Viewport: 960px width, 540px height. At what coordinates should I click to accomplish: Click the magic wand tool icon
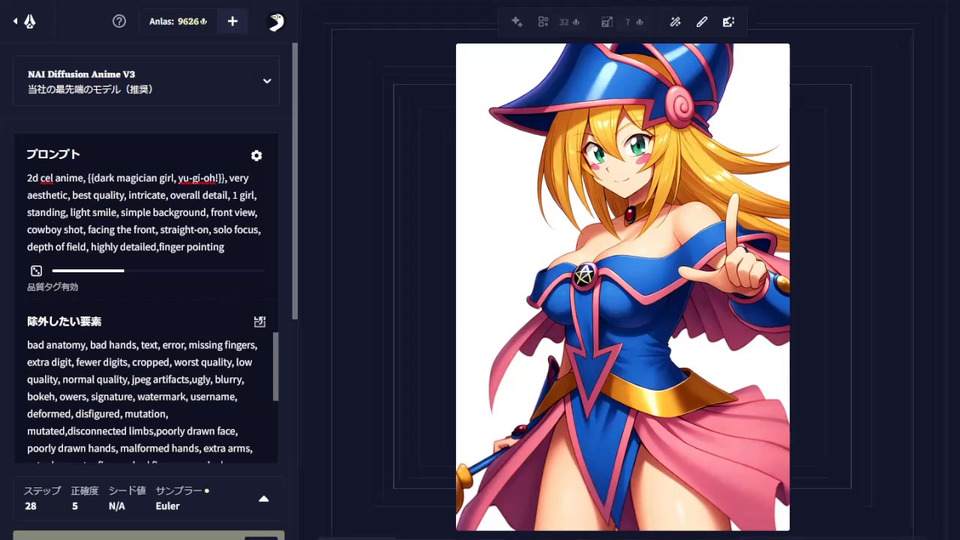click(x=675, y=22)
